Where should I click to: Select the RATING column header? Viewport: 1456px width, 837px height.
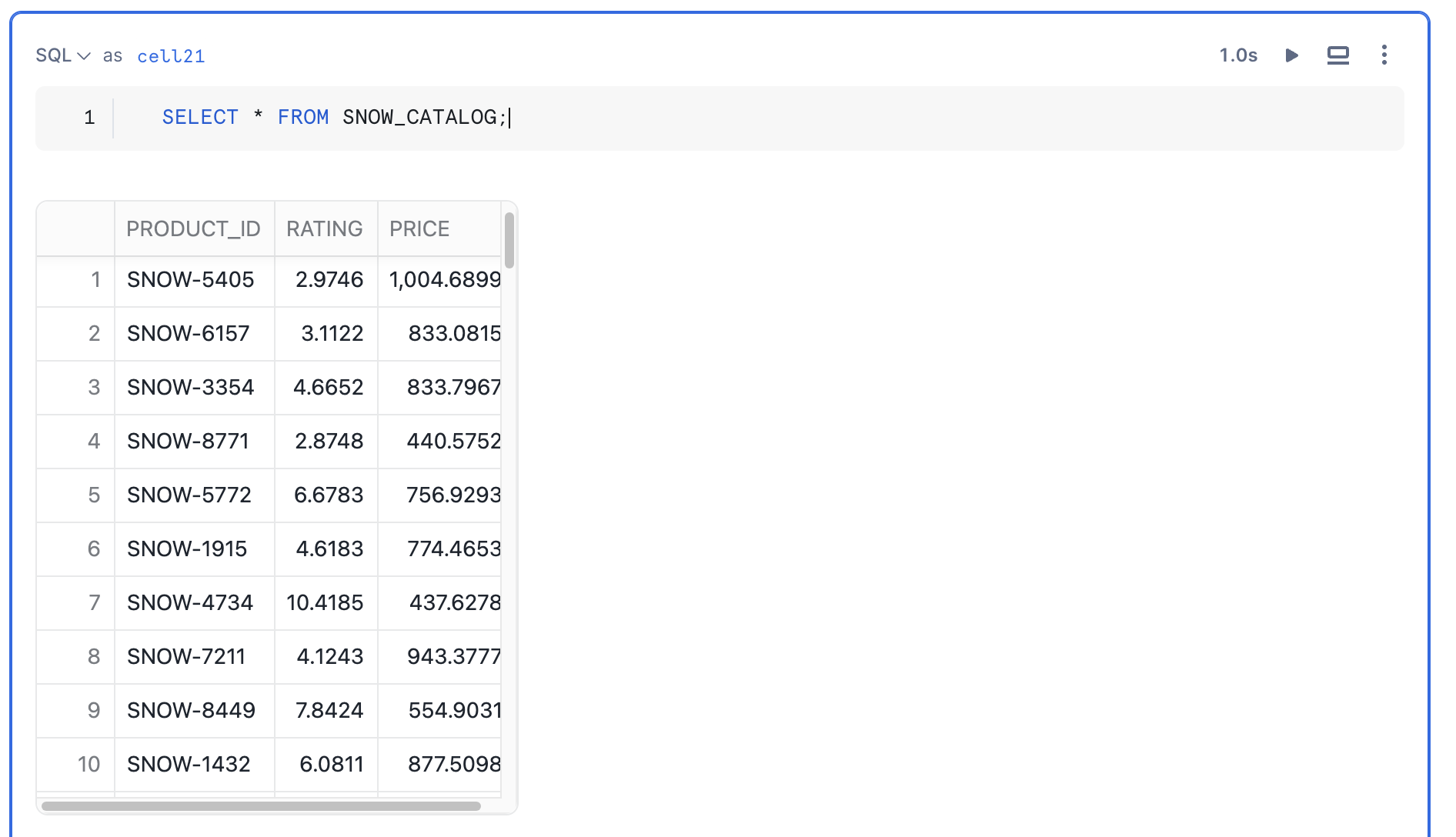[325, 228]
